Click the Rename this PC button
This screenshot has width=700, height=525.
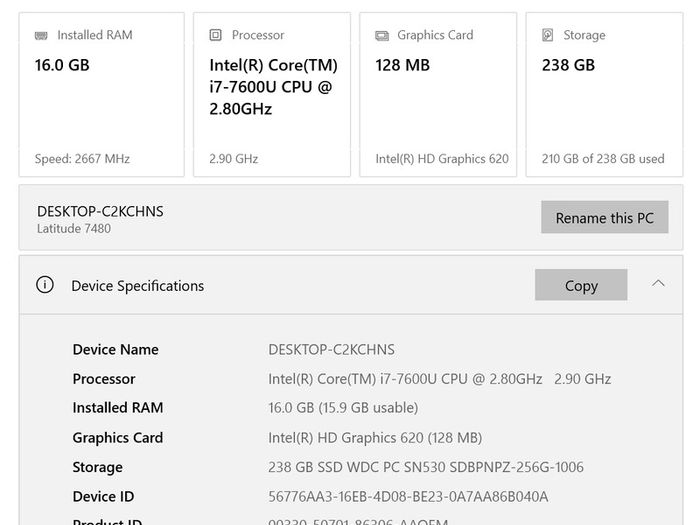click(x=604, y=217)
